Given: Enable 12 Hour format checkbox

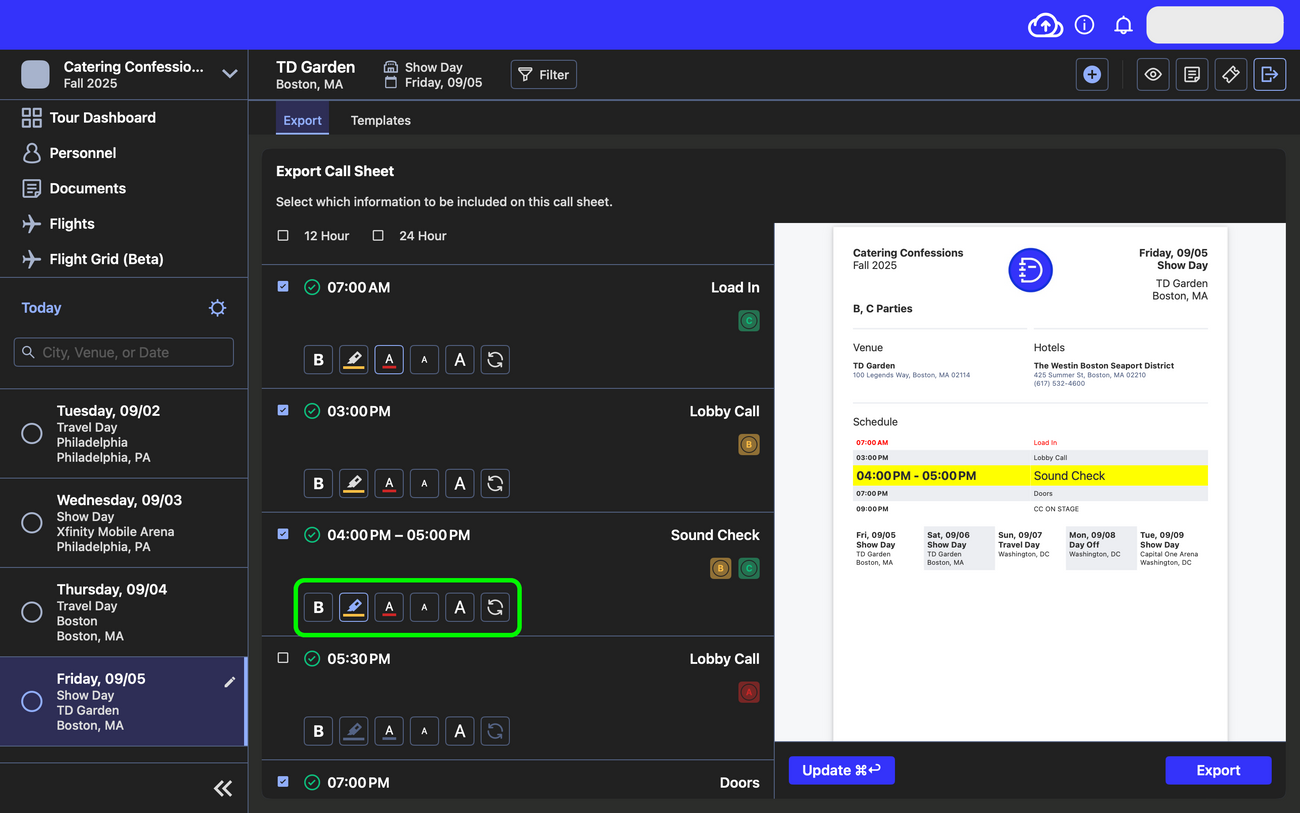Looking at the screenshot, I should pos(283,236).
